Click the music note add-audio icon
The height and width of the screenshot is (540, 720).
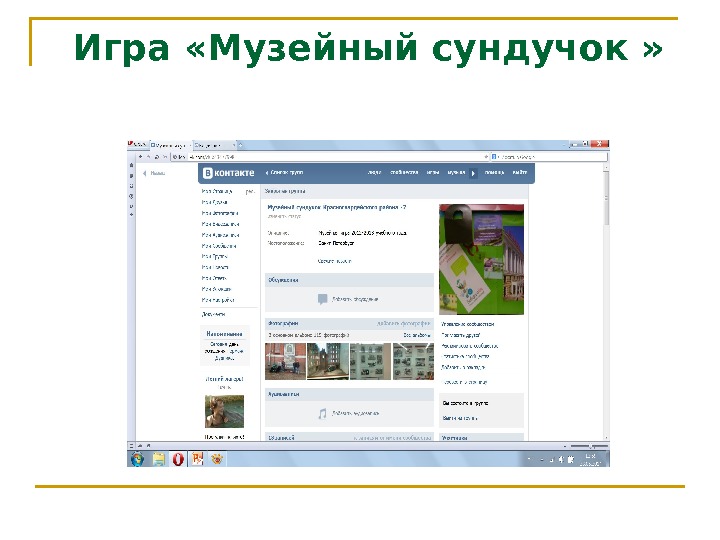(x=322, y=413)
